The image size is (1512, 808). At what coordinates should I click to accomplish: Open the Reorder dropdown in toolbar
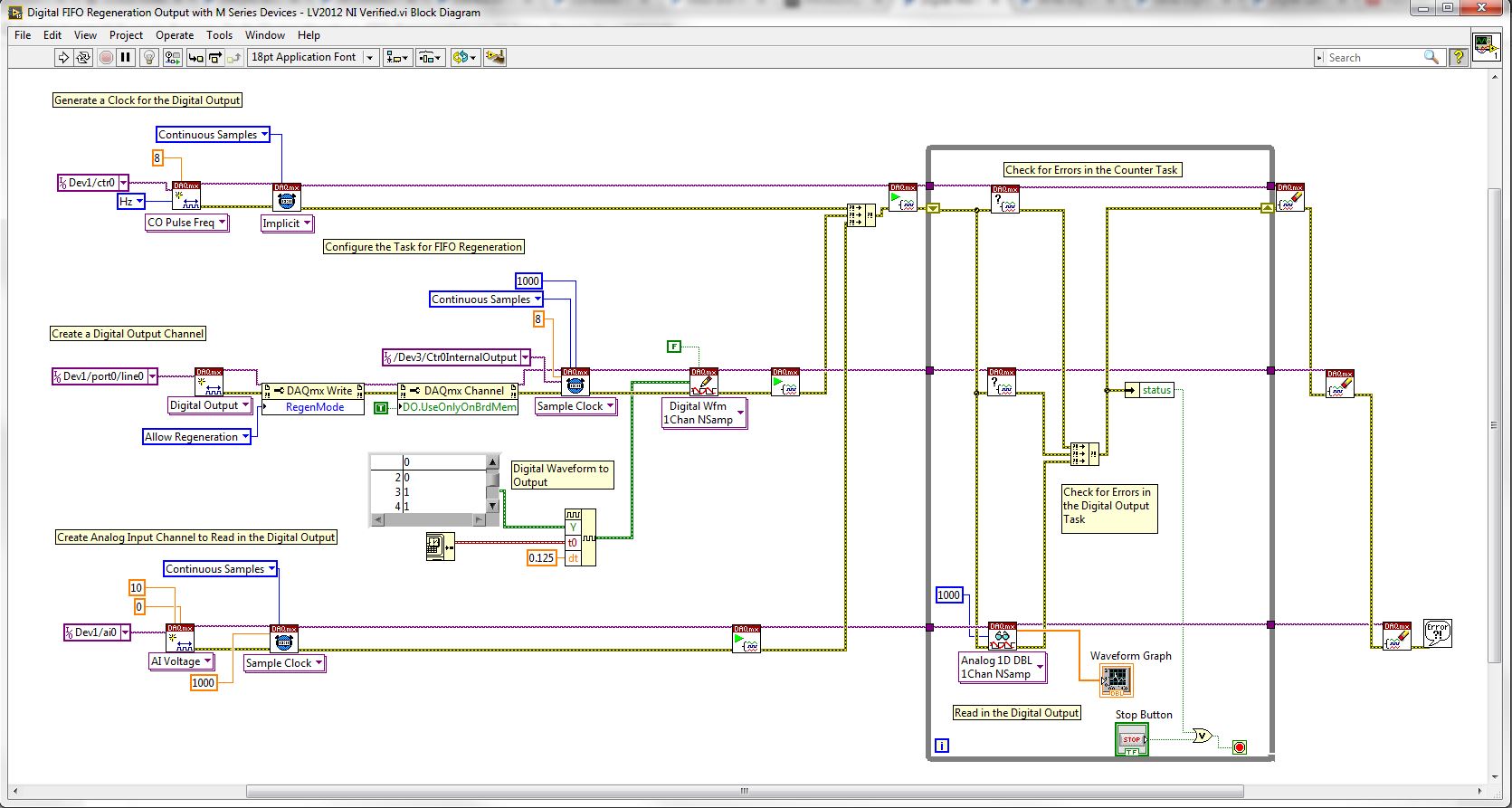(x=465, y=57)
